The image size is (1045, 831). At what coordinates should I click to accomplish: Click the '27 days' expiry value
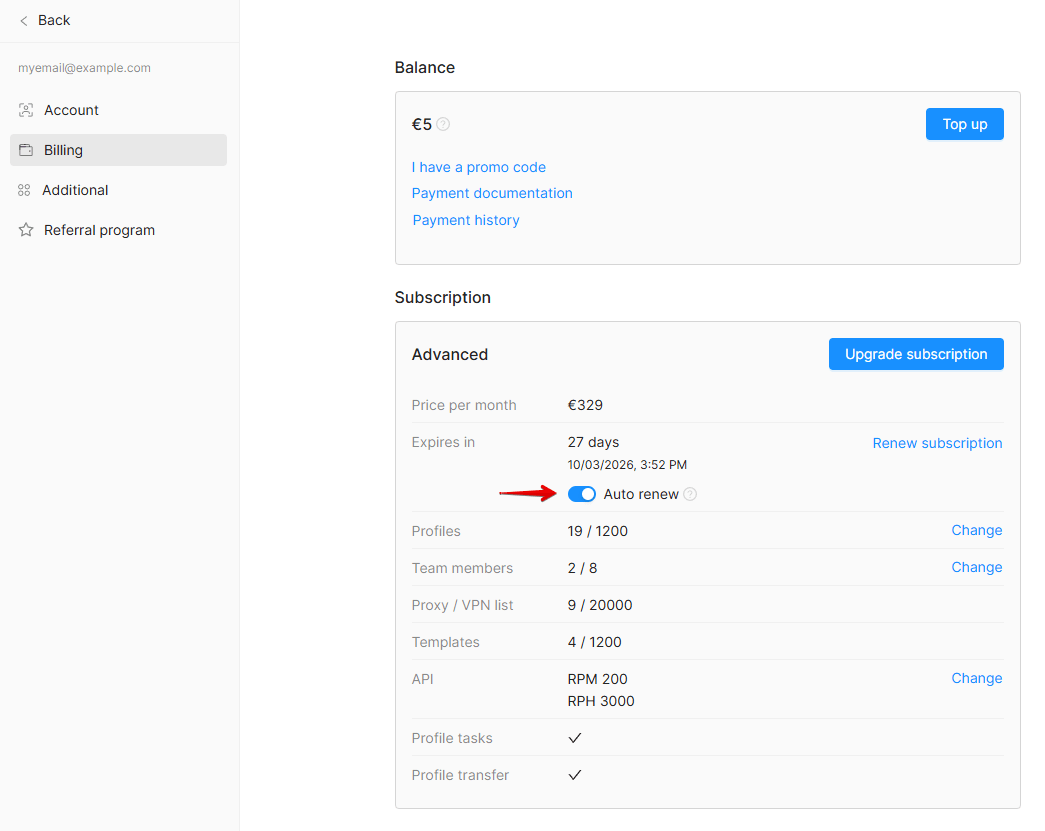[593, 442]
